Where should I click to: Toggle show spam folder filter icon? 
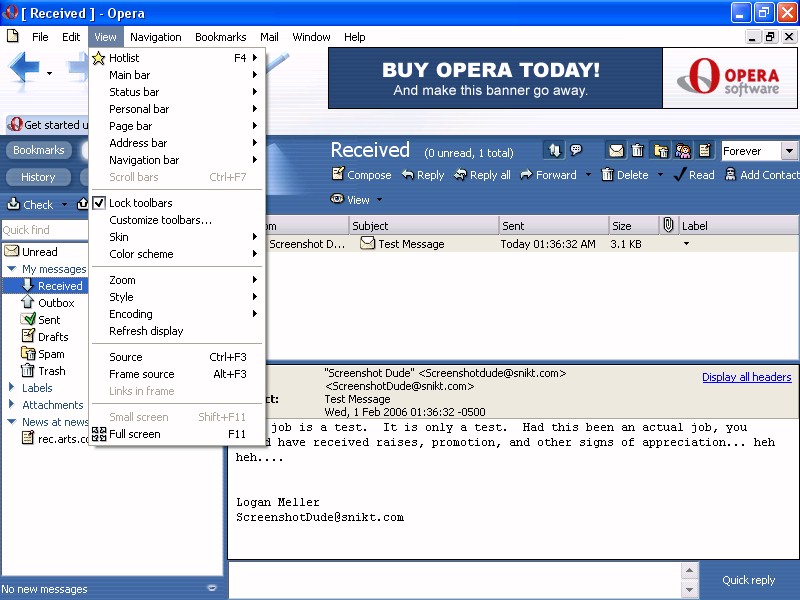(x=661, y=151)
